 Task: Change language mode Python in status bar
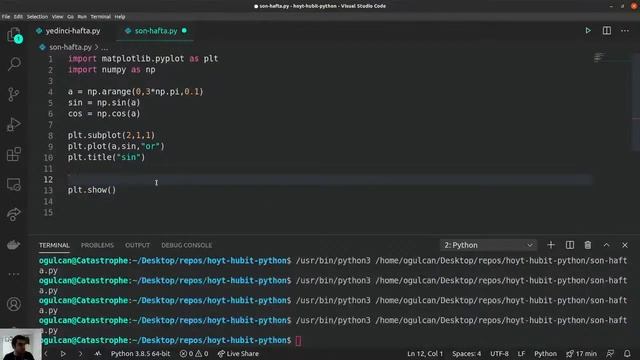click(x=545, y=353)
